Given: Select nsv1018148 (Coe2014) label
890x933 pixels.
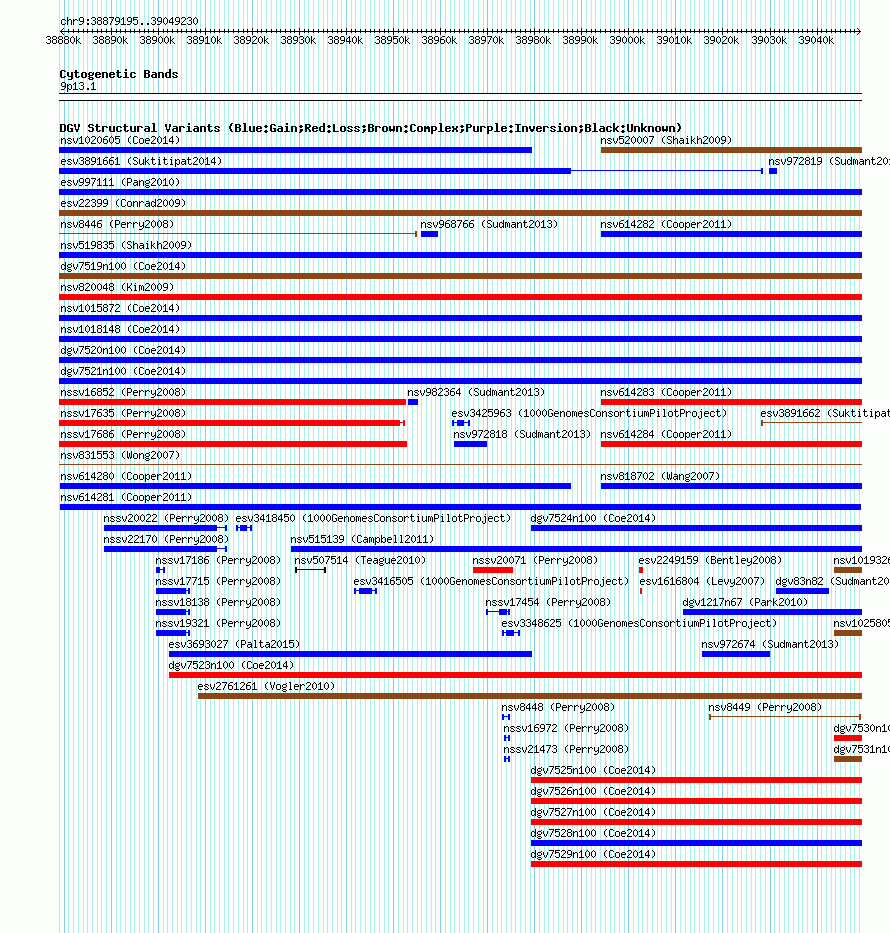Looking at the screenshot, I should click(120, 329).
